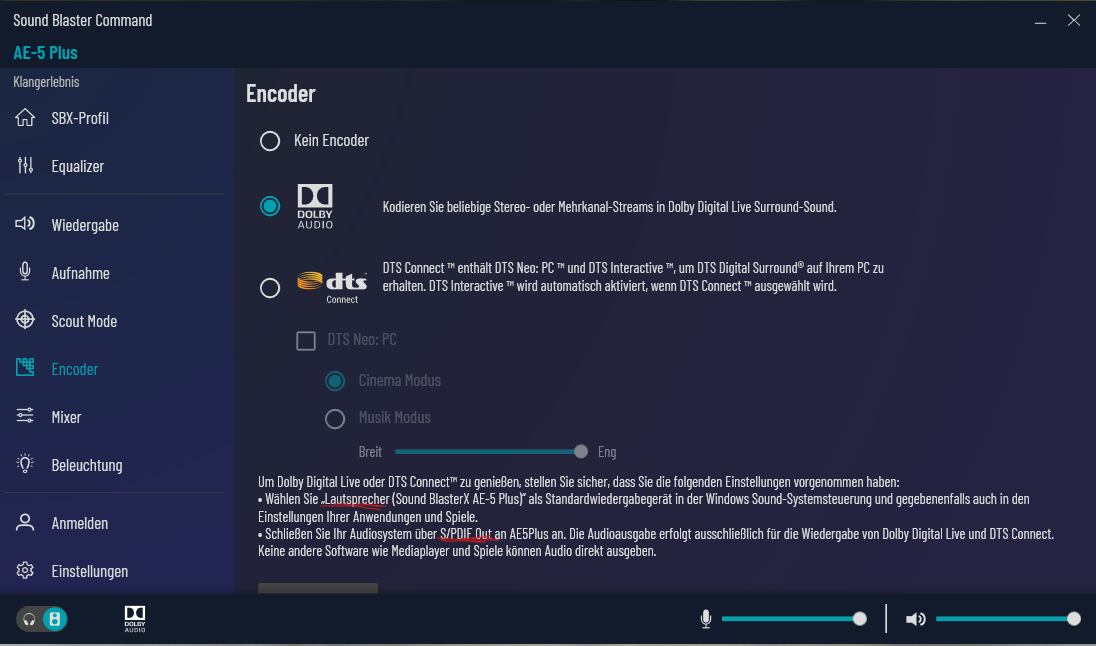Select the Dolby Audio radio button

tap(270, 206)
